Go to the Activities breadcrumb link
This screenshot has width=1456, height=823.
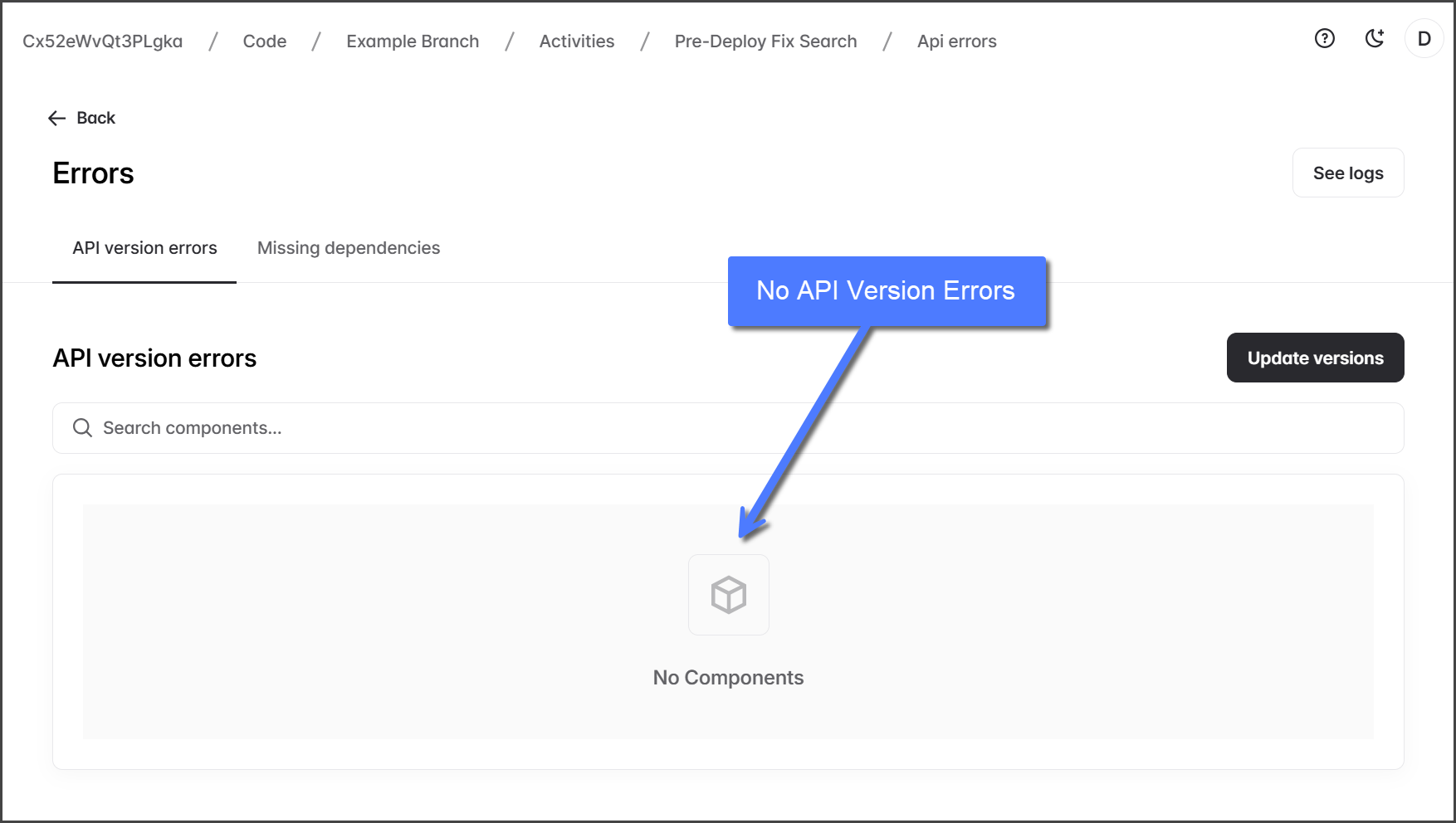click(x=576, y=41)
